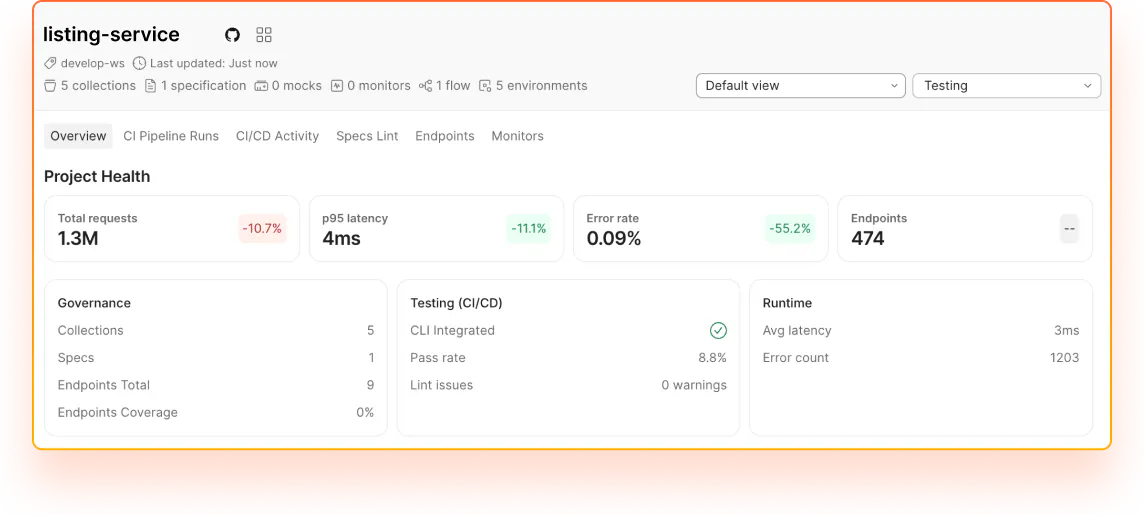The height and width of the screenshot is (515, 1144).
Task: Open the GitHub repository icon
Action: point(232,34)
